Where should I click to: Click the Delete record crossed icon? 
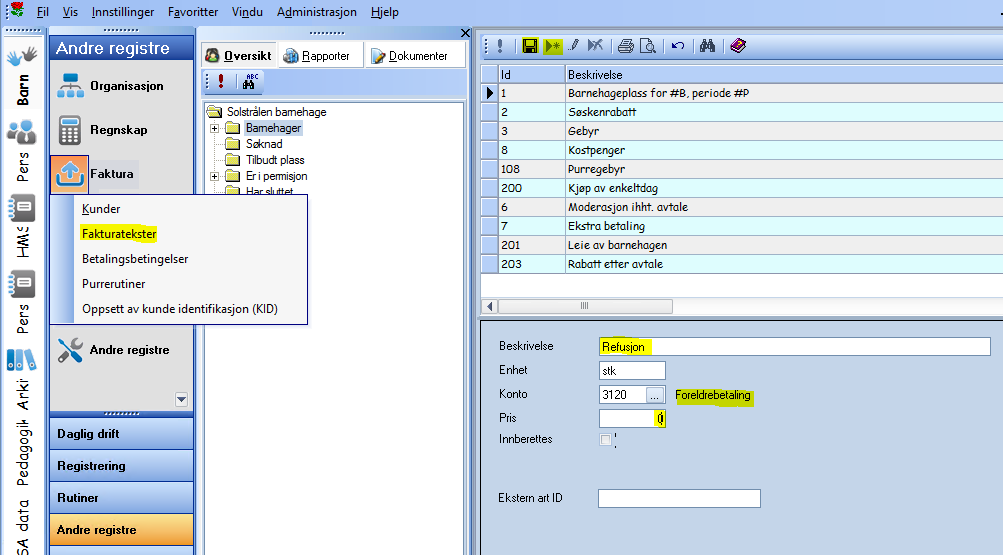(x=595, y=45)
